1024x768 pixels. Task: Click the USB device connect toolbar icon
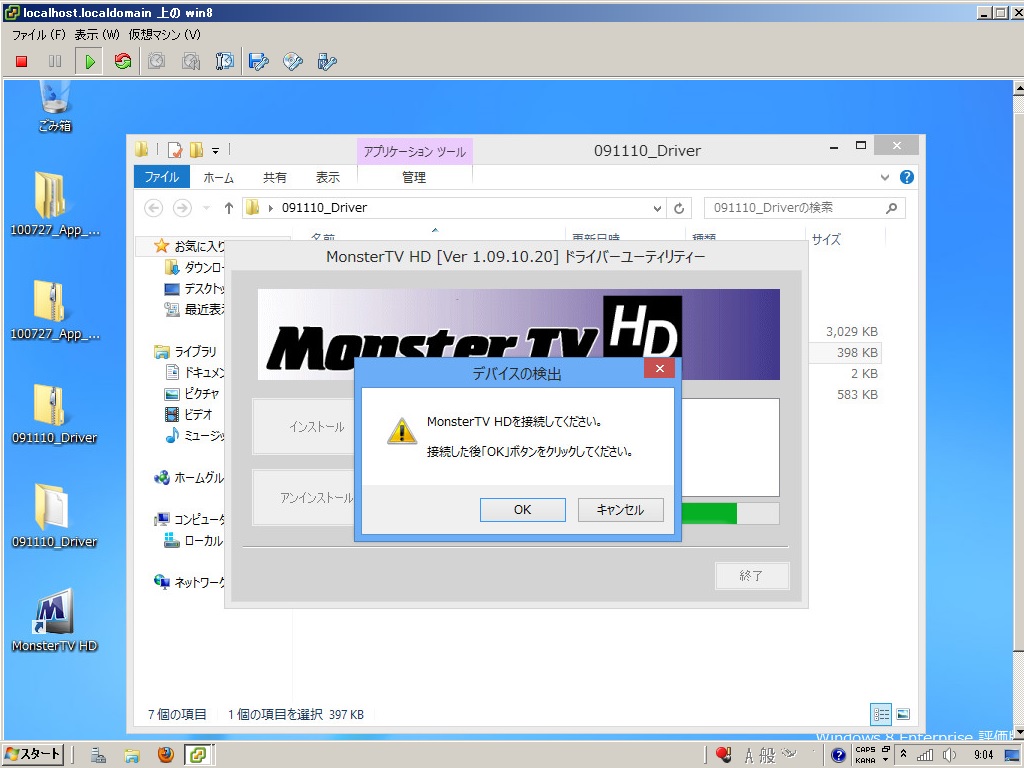(x=327, y=61)
